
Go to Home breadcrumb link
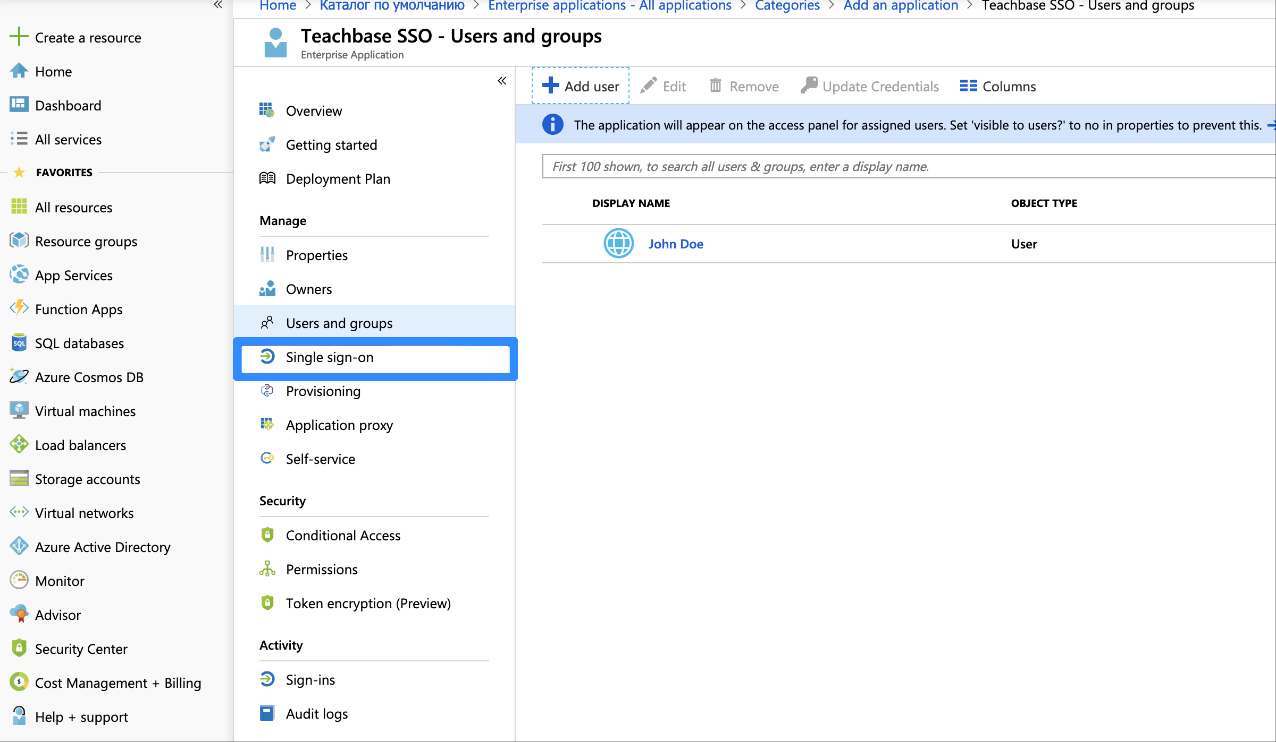[x=278, y=6]
